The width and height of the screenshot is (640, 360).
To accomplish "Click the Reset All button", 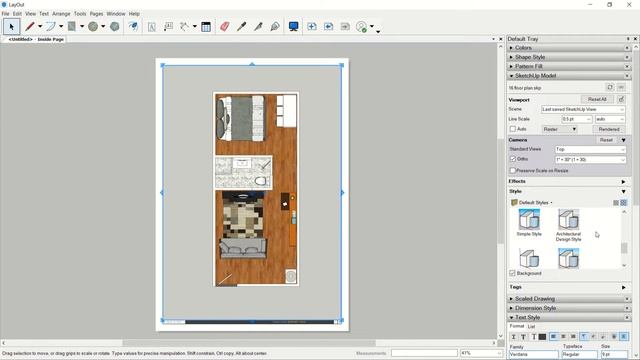I will [597, 99].
